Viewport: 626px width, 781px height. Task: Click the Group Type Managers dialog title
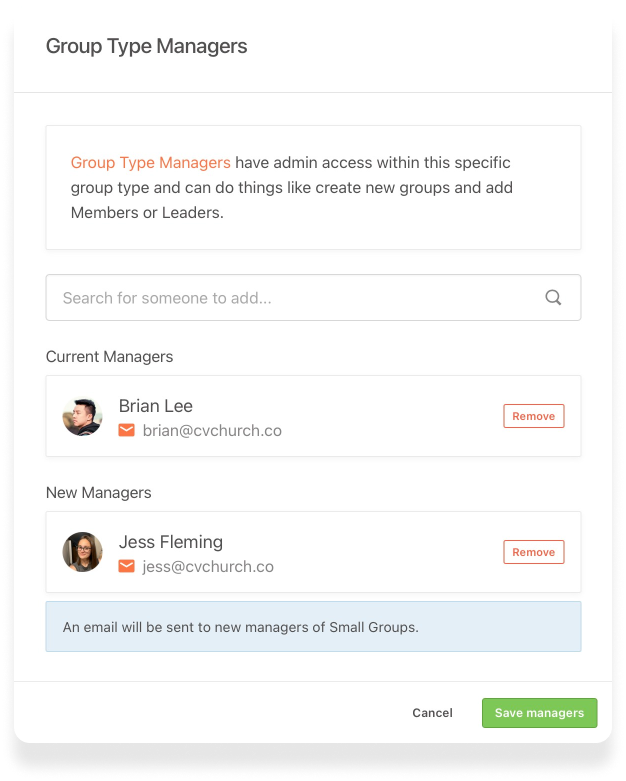point(147,46)
